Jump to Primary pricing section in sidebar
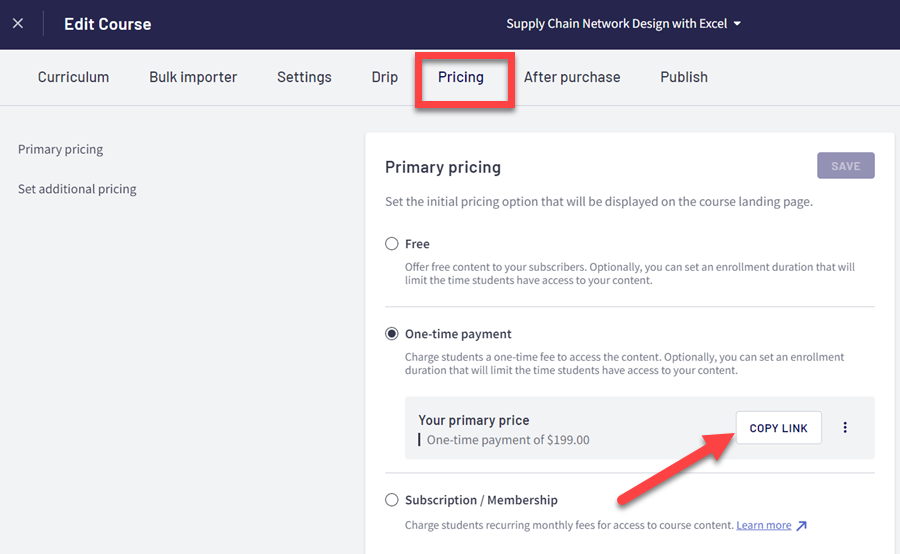 point(60,149)
